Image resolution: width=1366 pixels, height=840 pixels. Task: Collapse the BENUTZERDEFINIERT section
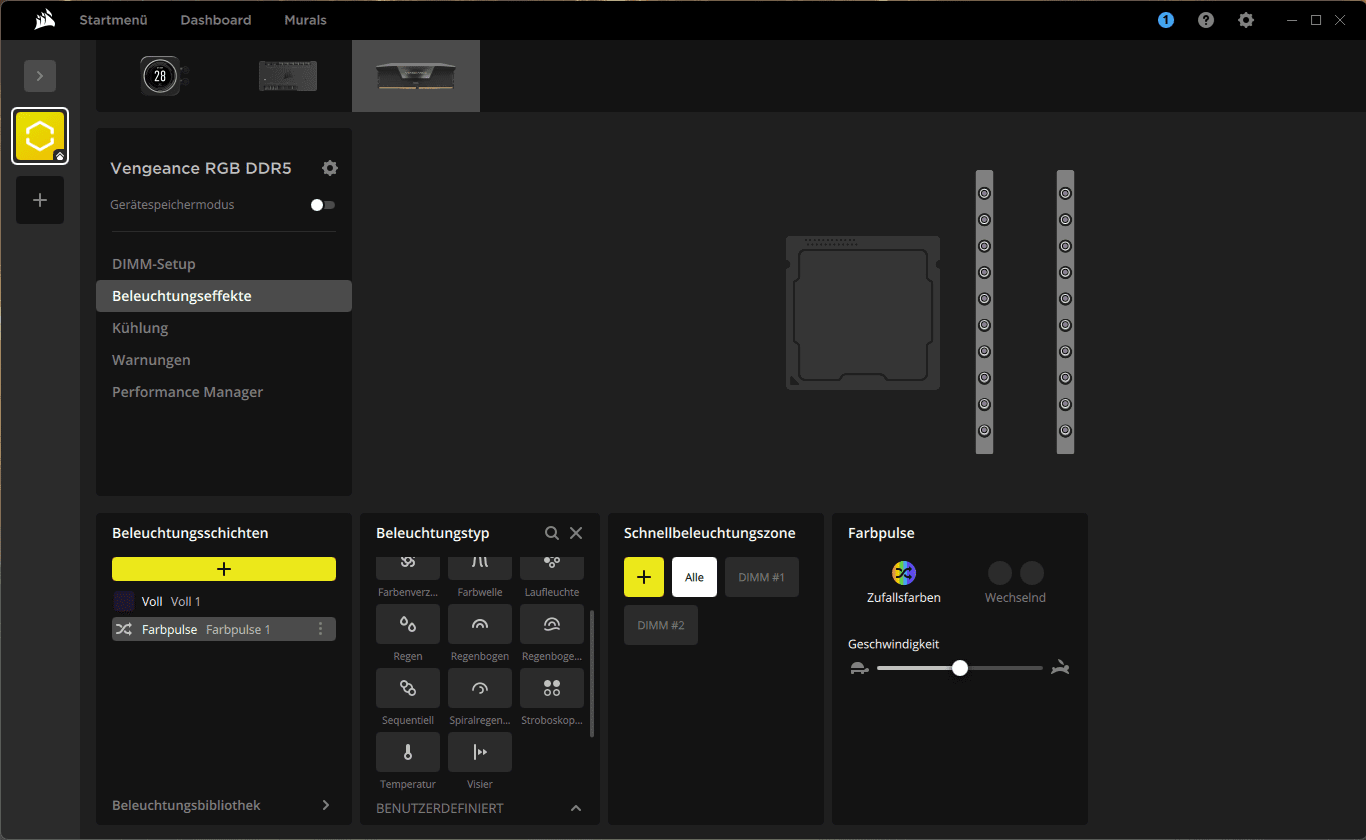pyautogui.click(x=576, y=808)
